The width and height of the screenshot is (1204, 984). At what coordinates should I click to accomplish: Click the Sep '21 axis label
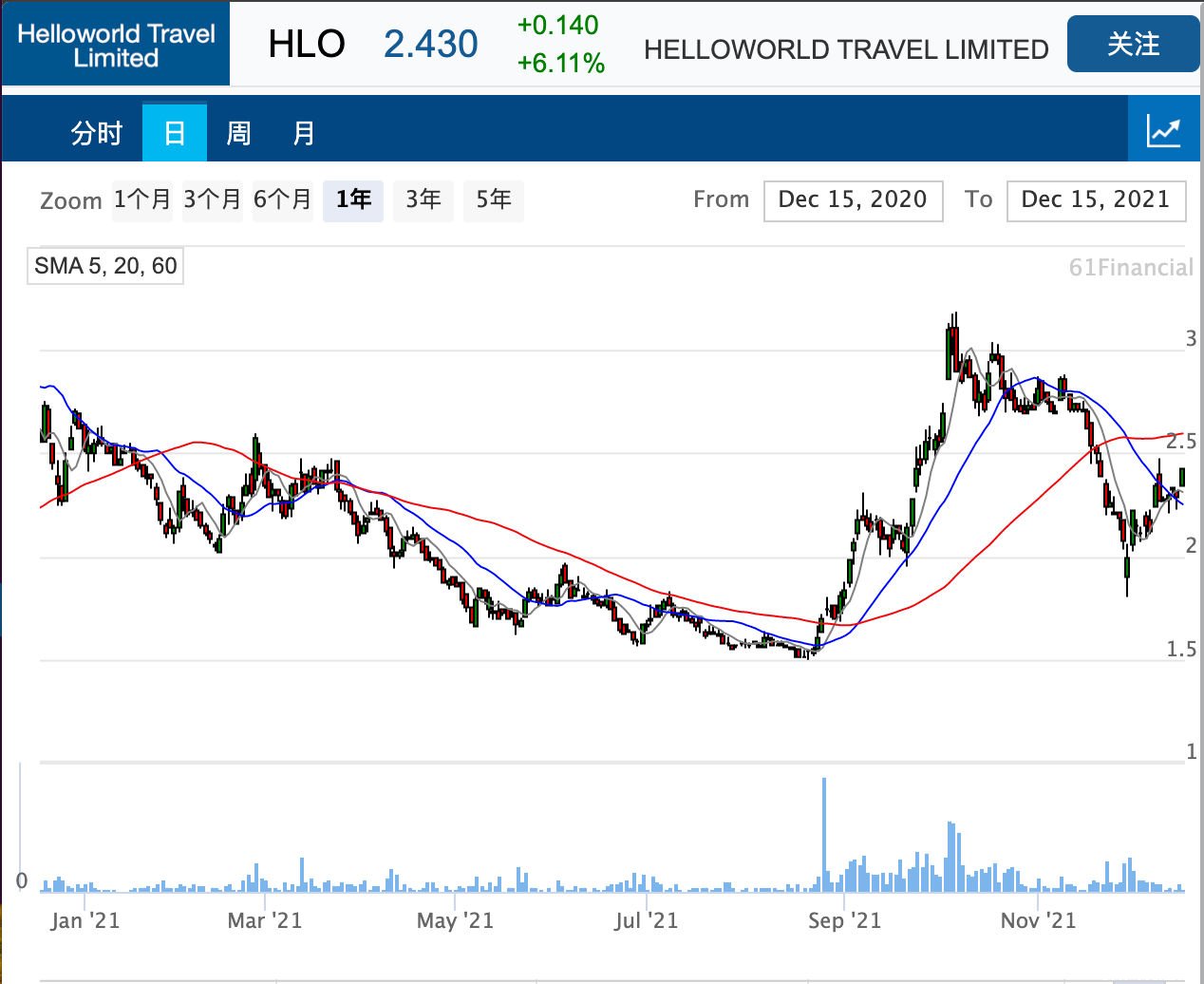844,920
